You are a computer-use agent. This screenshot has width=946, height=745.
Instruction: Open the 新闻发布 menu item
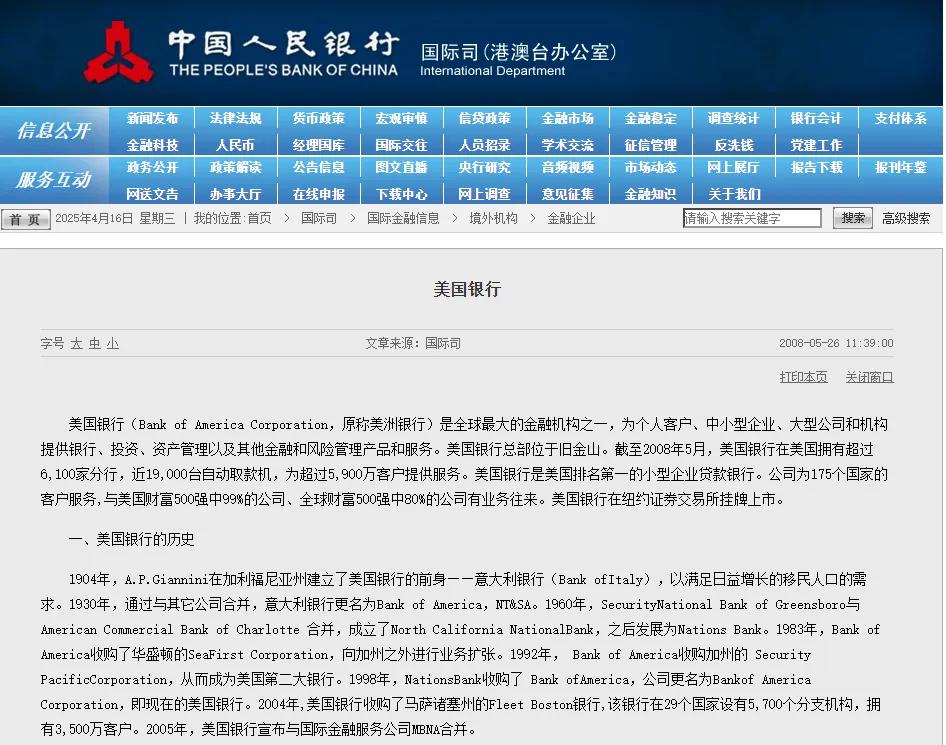(x=153, y=118)
